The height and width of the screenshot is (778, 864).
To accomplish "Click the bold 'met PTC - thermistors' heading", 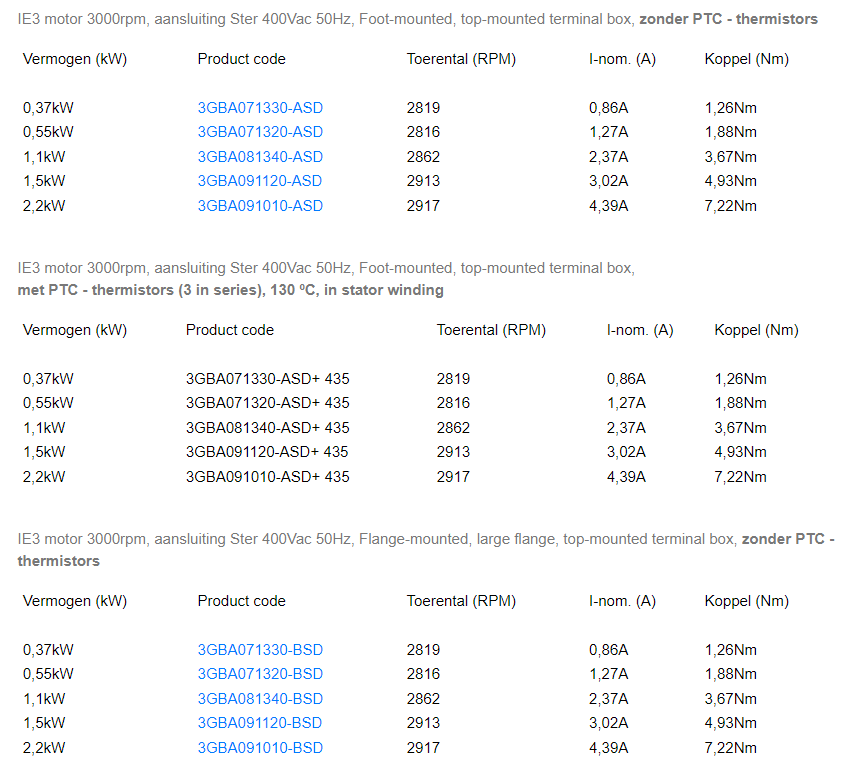I will point(230,290).
